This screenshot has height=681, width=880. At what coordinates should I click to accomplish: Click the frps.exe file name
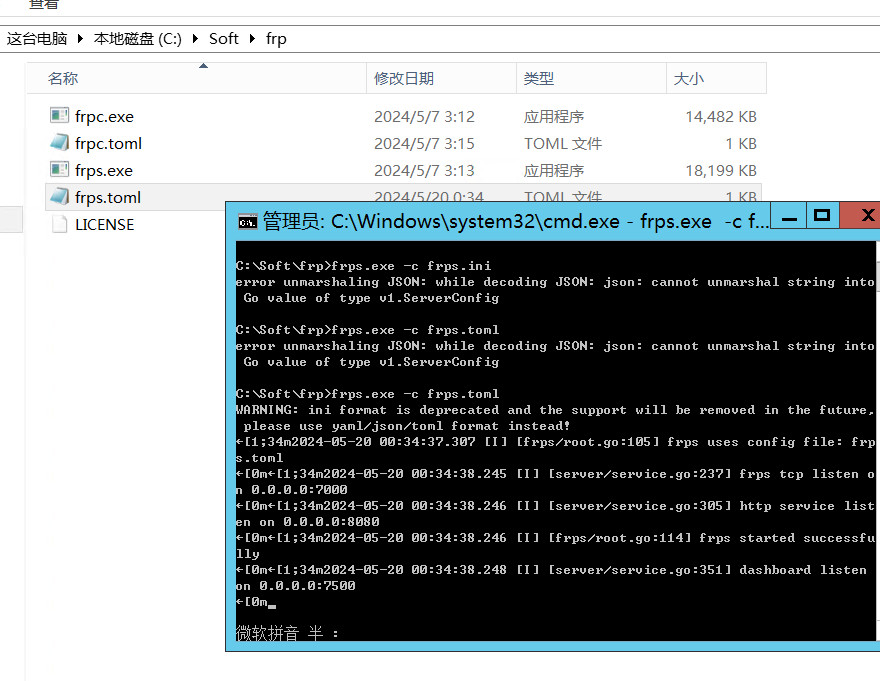coord(104,170)
